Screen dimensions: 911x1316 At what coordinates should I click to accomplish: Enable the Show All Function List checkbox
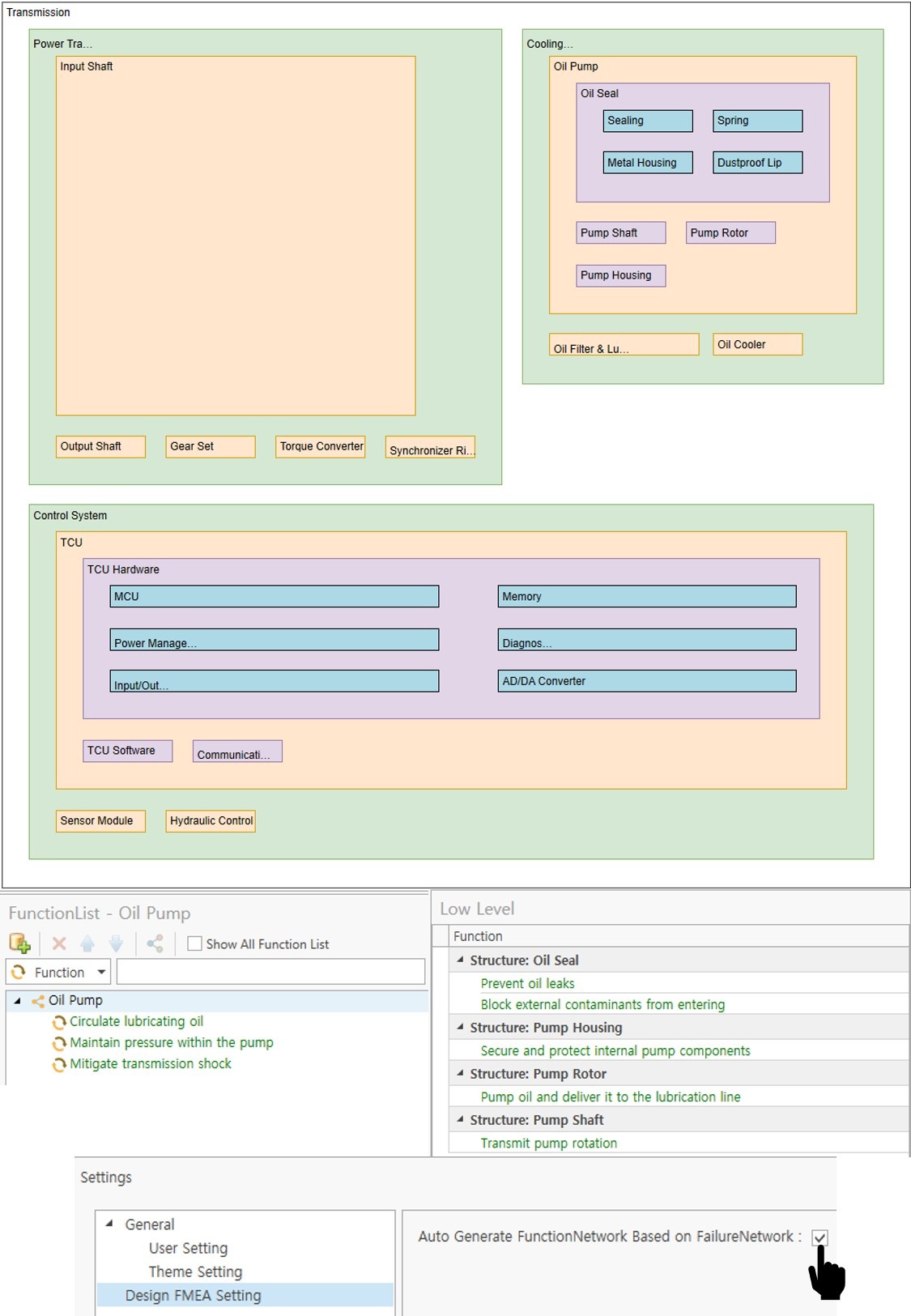coord(194,943)
